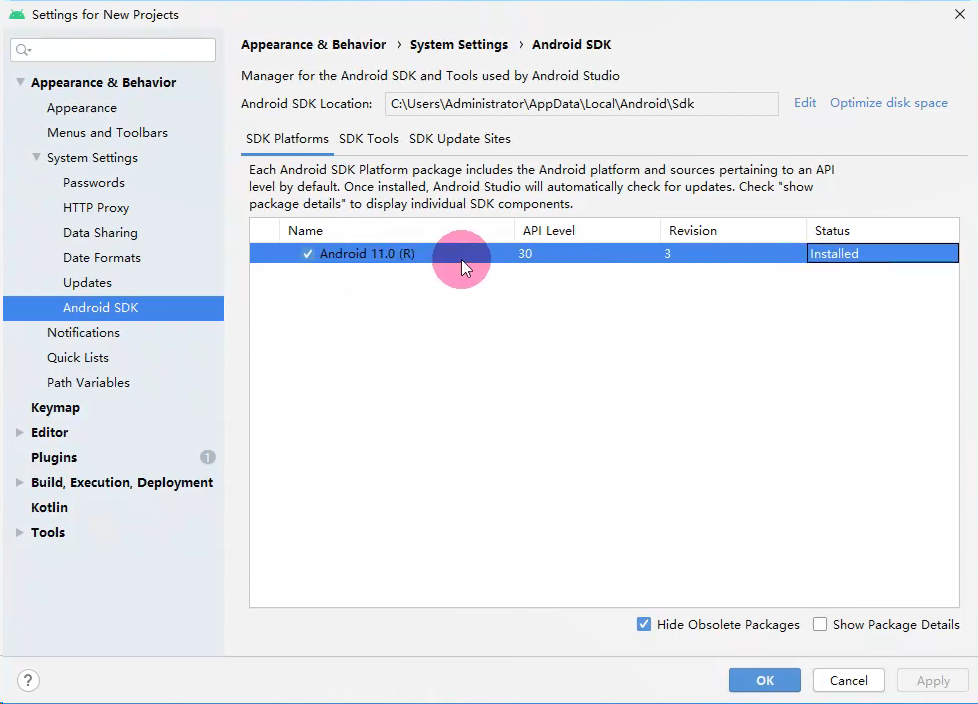Open Date Formats settings
This screenshot has width=978, height=704.
coord(102,258)
